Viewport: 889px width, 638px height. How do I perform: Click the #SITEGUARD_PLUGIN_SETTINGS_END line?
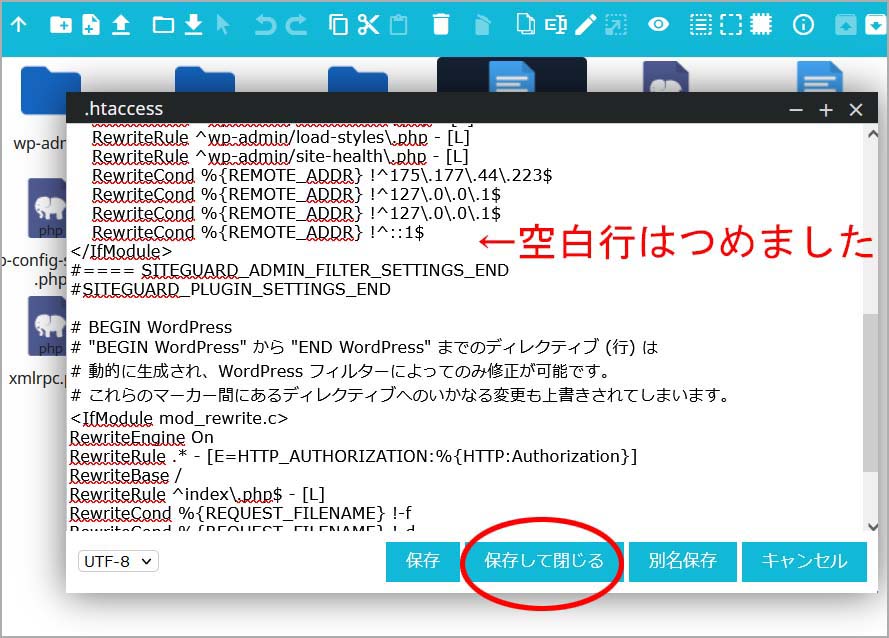click(231, 290)
